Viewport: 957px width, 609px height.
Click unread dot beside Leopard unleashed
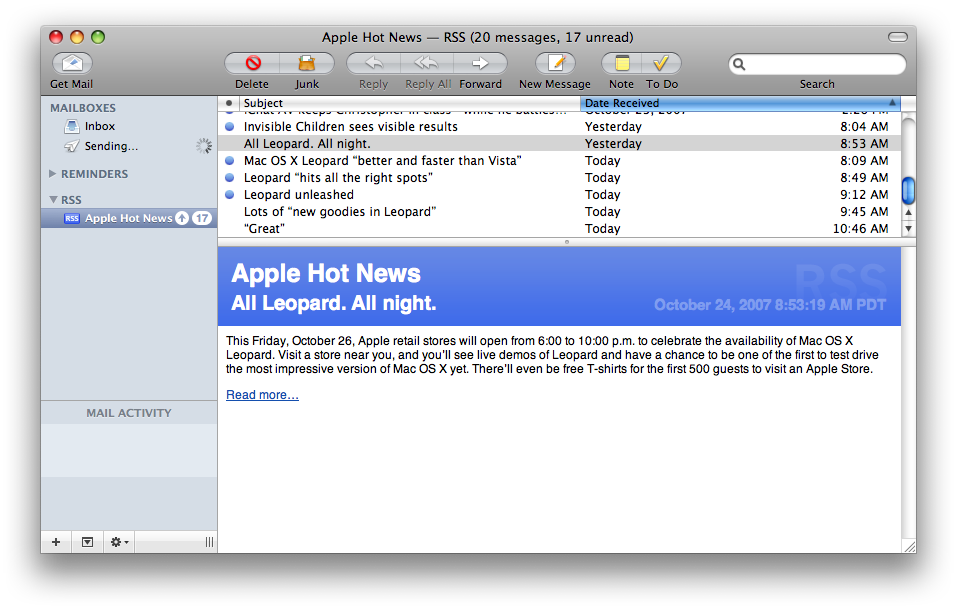coord(229,195)
